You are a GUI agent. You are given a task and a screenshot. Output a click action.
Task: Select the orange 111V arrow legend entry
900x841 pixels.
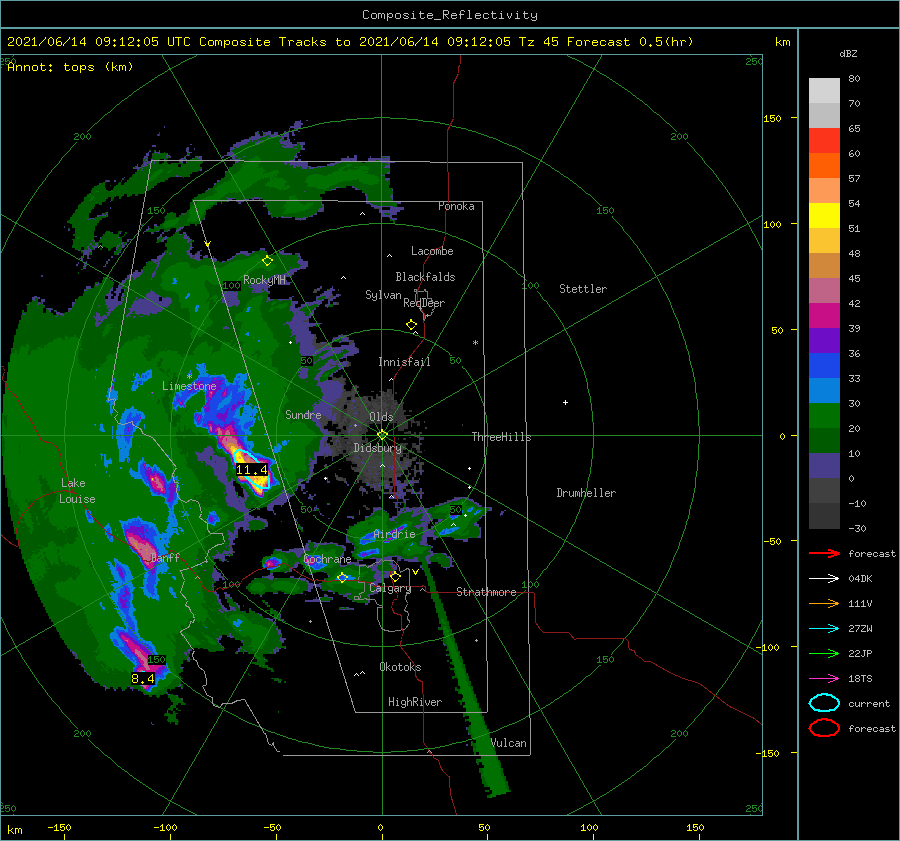click(x=824, y=603)
